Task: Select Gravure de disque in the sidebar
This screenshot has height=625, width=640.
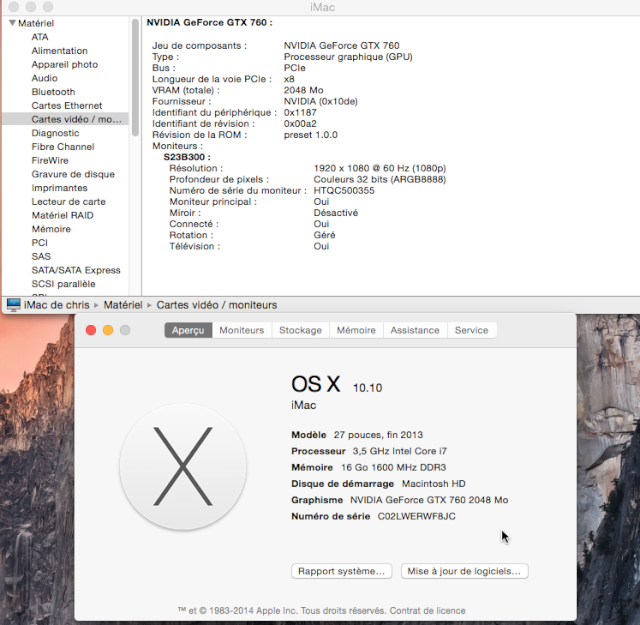Action: click(73, 174)
